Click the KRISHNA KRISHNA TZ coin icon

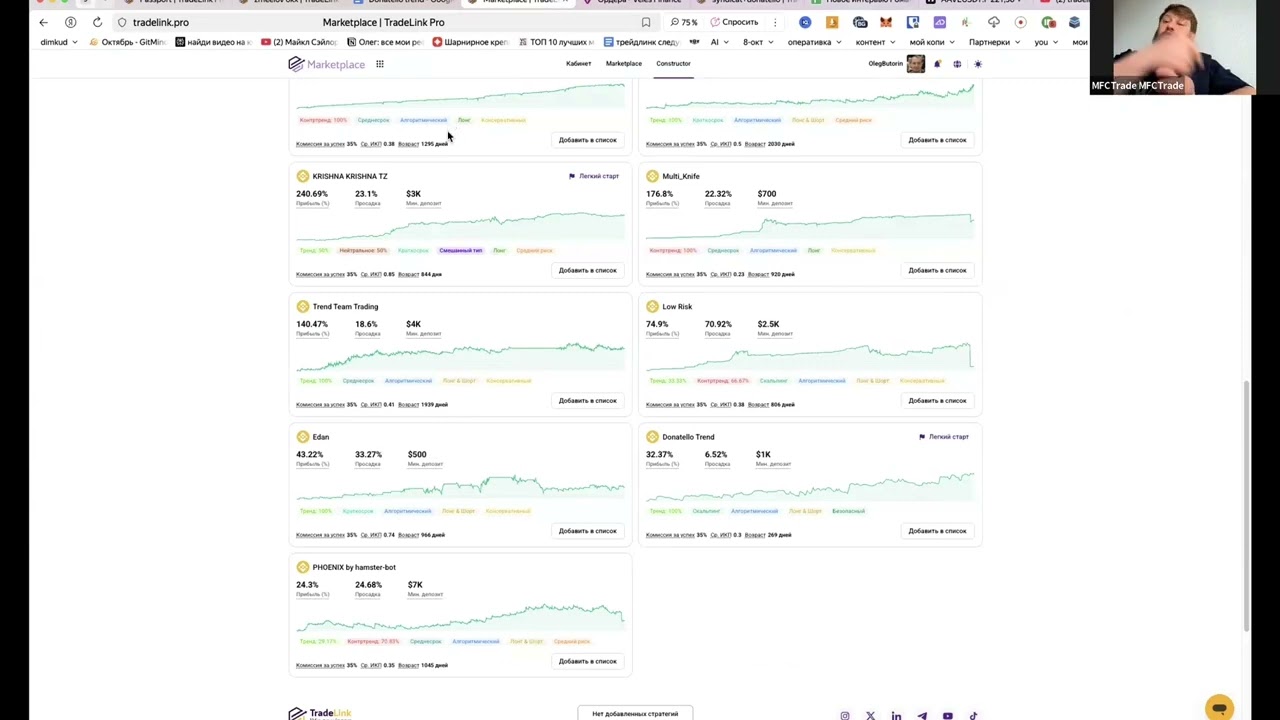pos(302,176)
